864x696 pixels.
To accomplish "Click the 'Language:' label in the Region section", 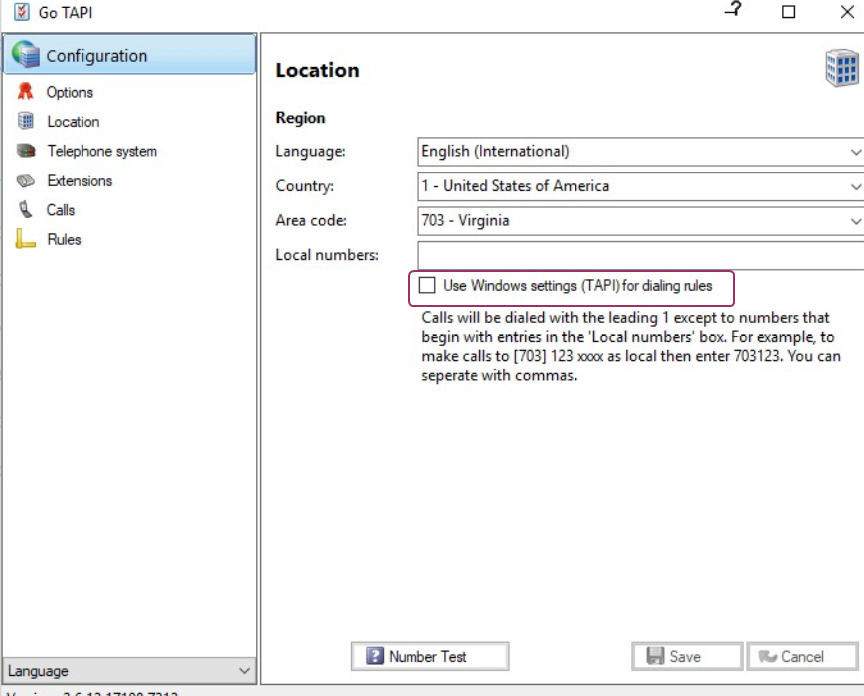I will [x=311, y=152].
